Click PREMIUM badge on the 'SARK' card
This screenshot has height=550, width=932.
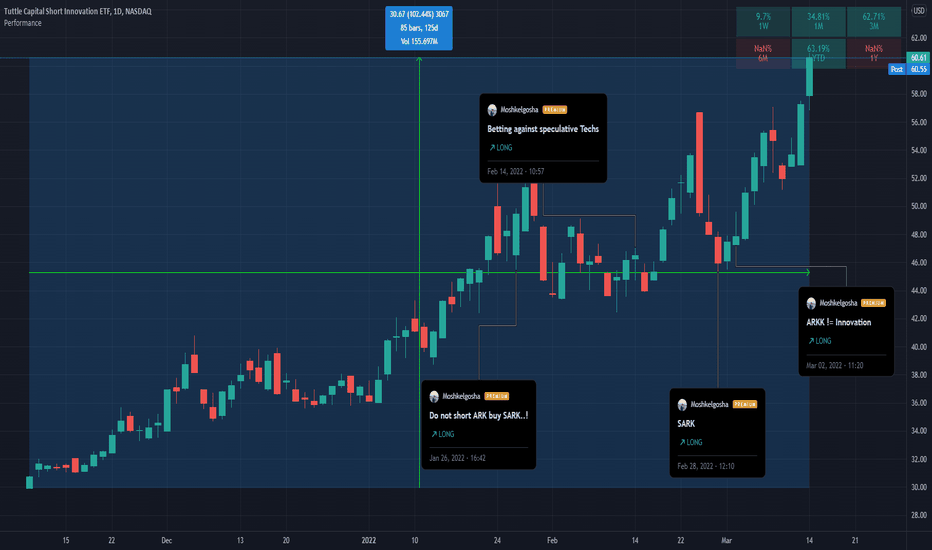pyautogui.click(x=745, y=405)
